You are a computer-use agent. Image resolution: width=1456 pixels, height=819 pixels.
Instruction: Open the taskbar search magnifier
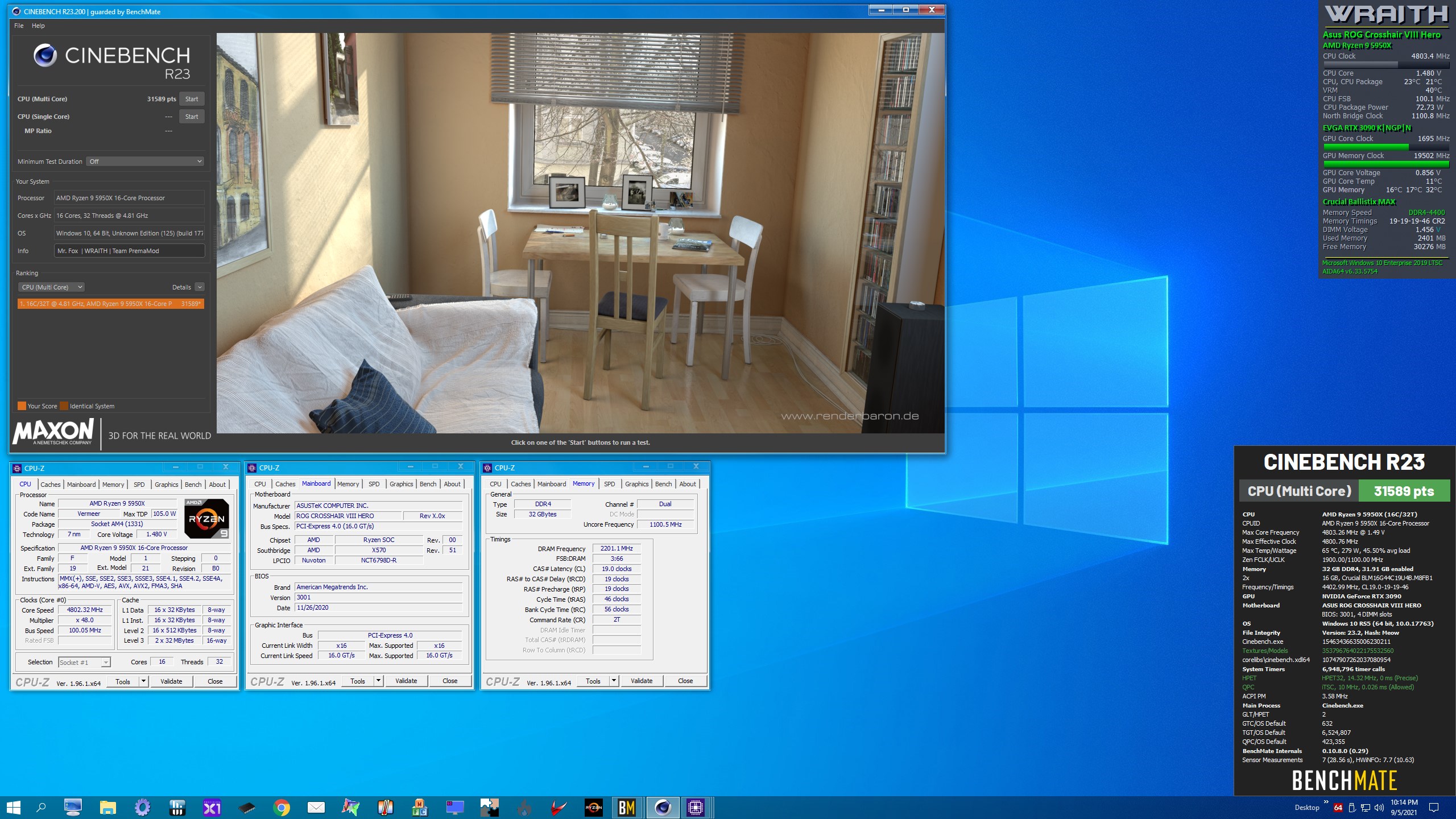point(41,808)
